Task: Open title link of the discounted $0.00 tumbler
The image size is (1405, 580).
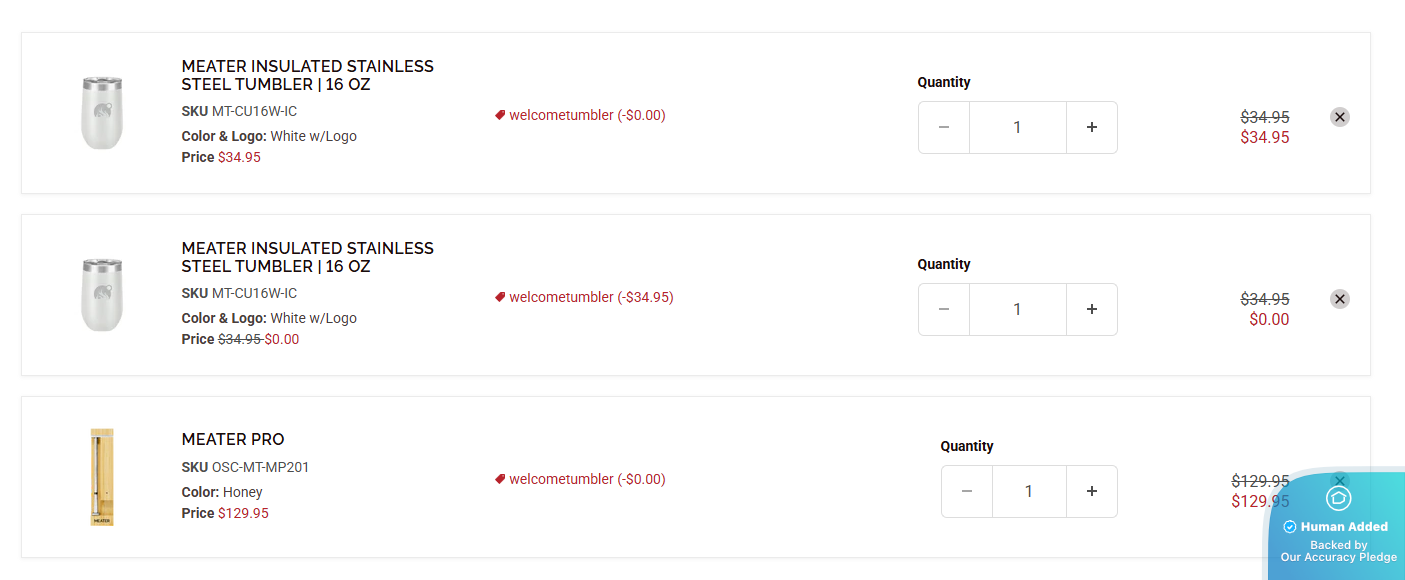Action: pos(307,257)
